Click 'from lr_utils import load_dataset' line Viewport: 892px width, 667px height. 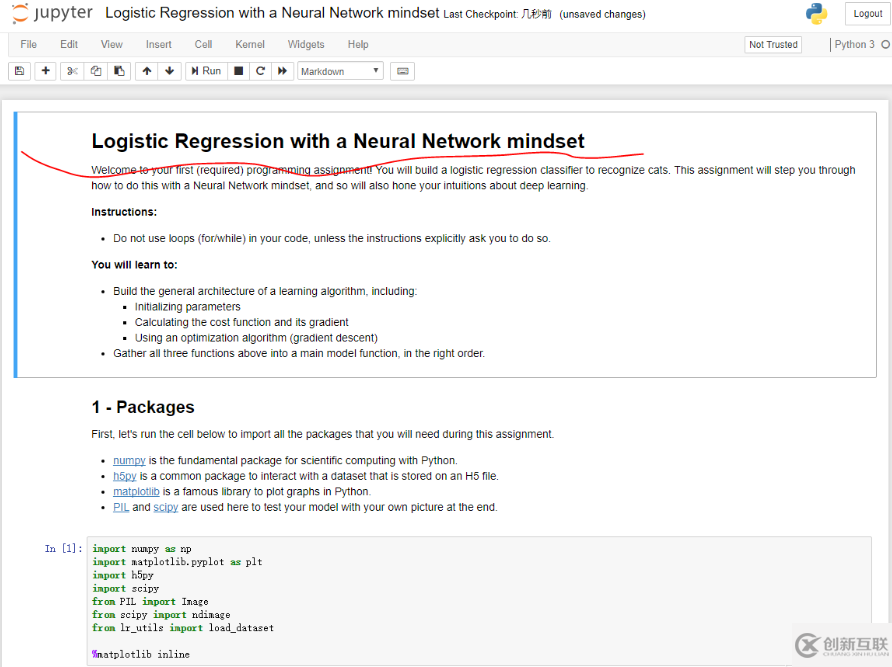click(x=183, y=628)
